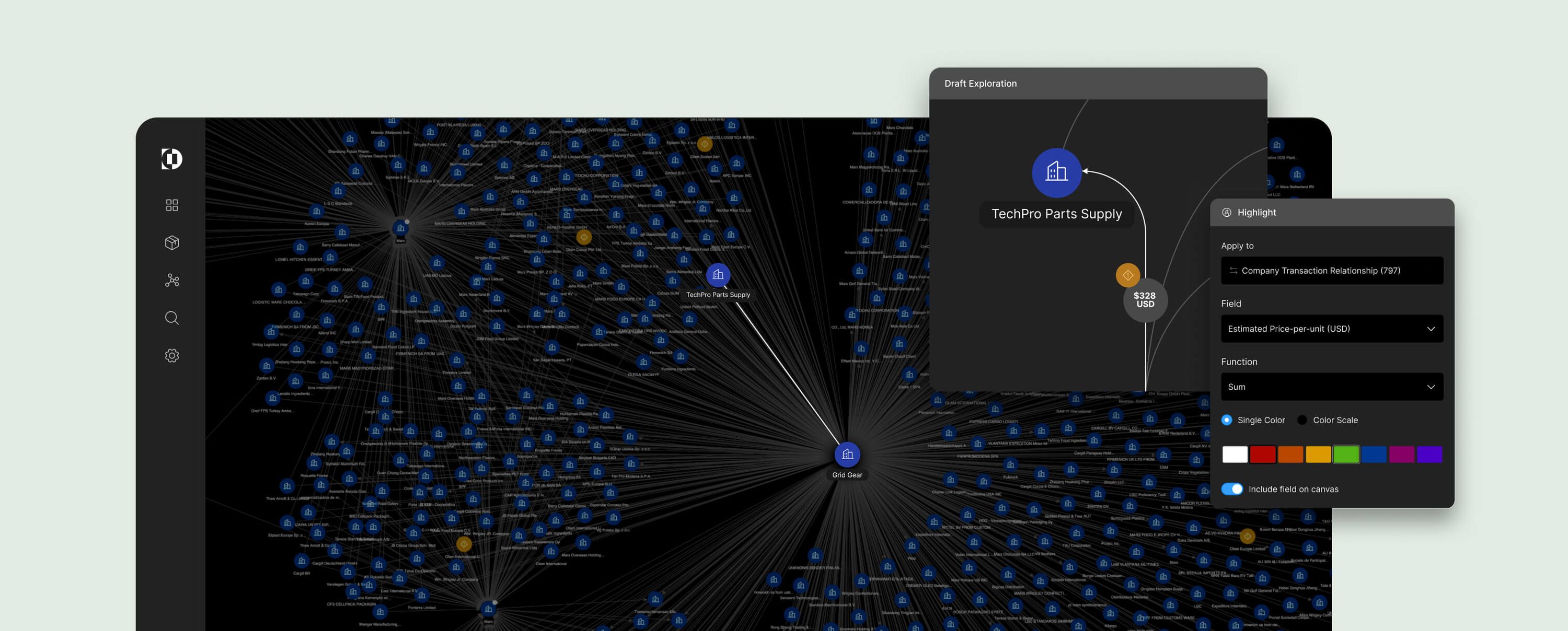Click the Highlight panel header
The height and width of the screenshot is (631, 1568).
(x=1256, y=213)
